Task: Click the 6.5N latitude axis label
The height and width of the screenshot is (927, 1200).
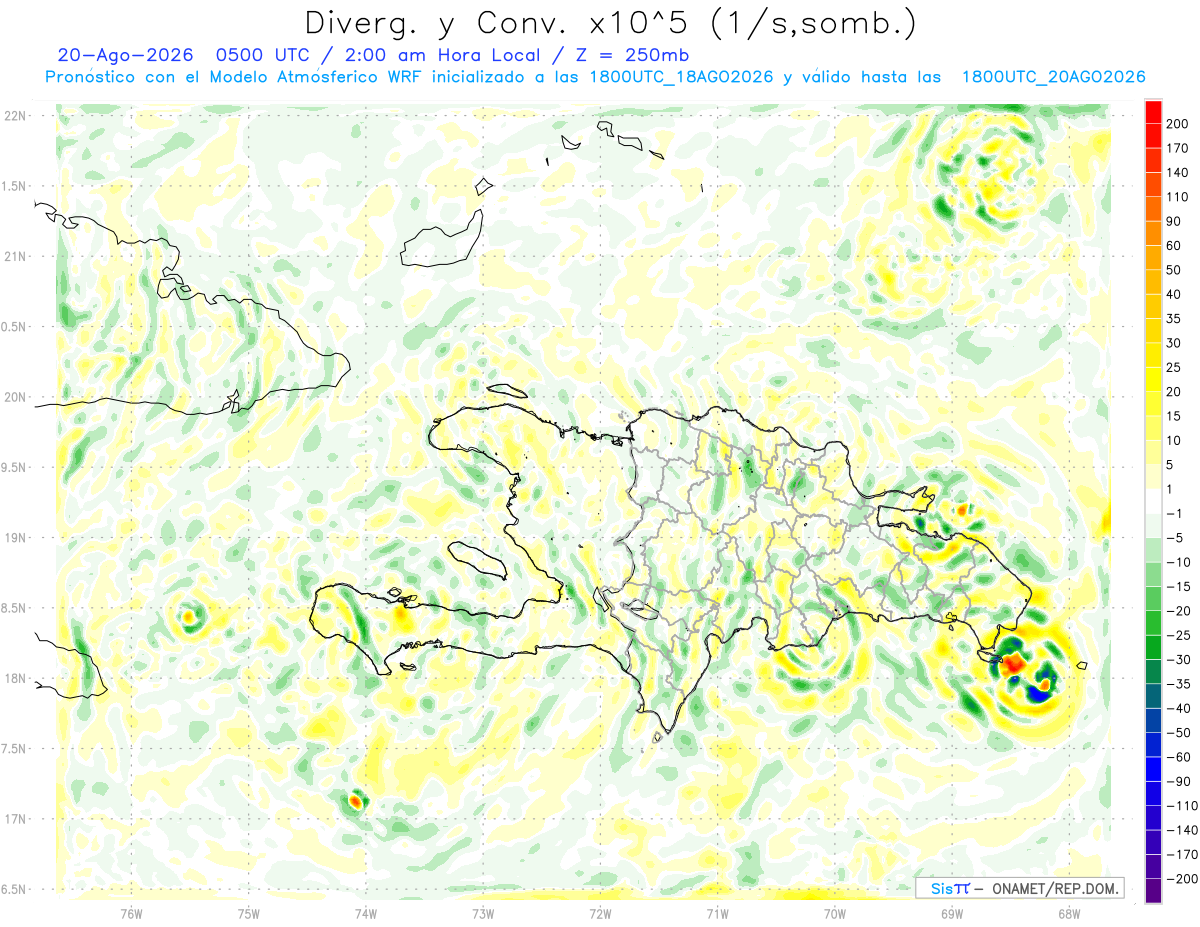Action: coord(14,889)
